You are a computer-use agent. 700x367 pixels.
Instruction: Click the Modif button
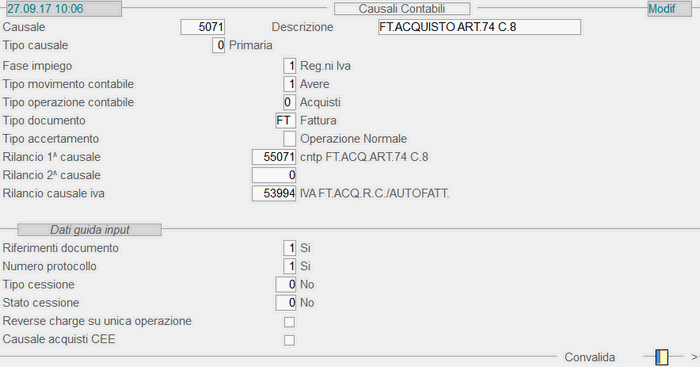click(669, 8)
